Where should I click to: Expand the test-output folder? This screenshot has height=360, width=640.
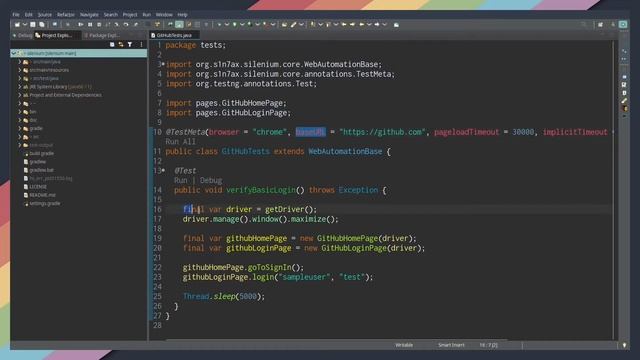tap(20, 145)
